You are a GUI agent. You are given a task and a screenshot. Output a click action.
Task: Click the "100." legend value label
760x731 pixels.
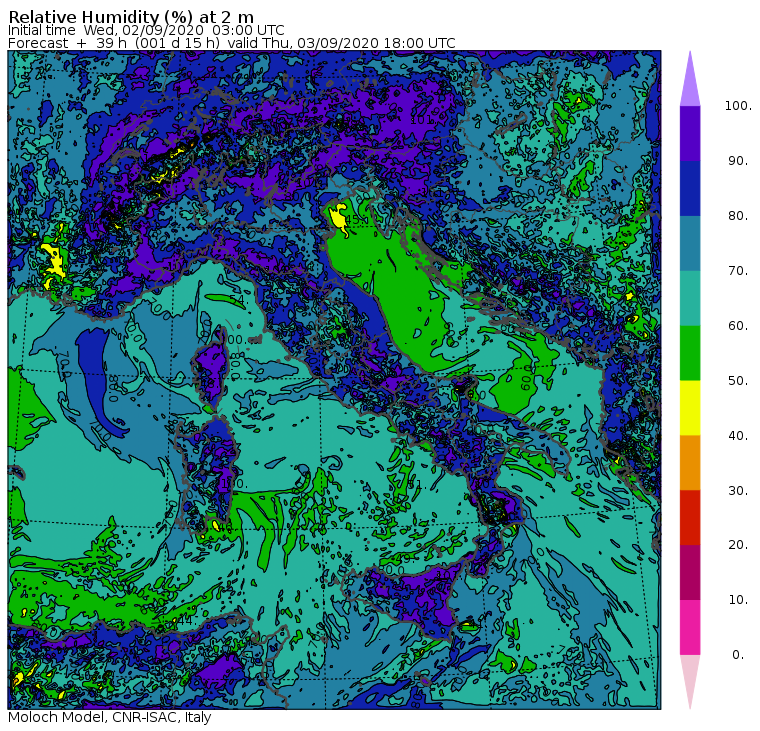pos(738,106)
